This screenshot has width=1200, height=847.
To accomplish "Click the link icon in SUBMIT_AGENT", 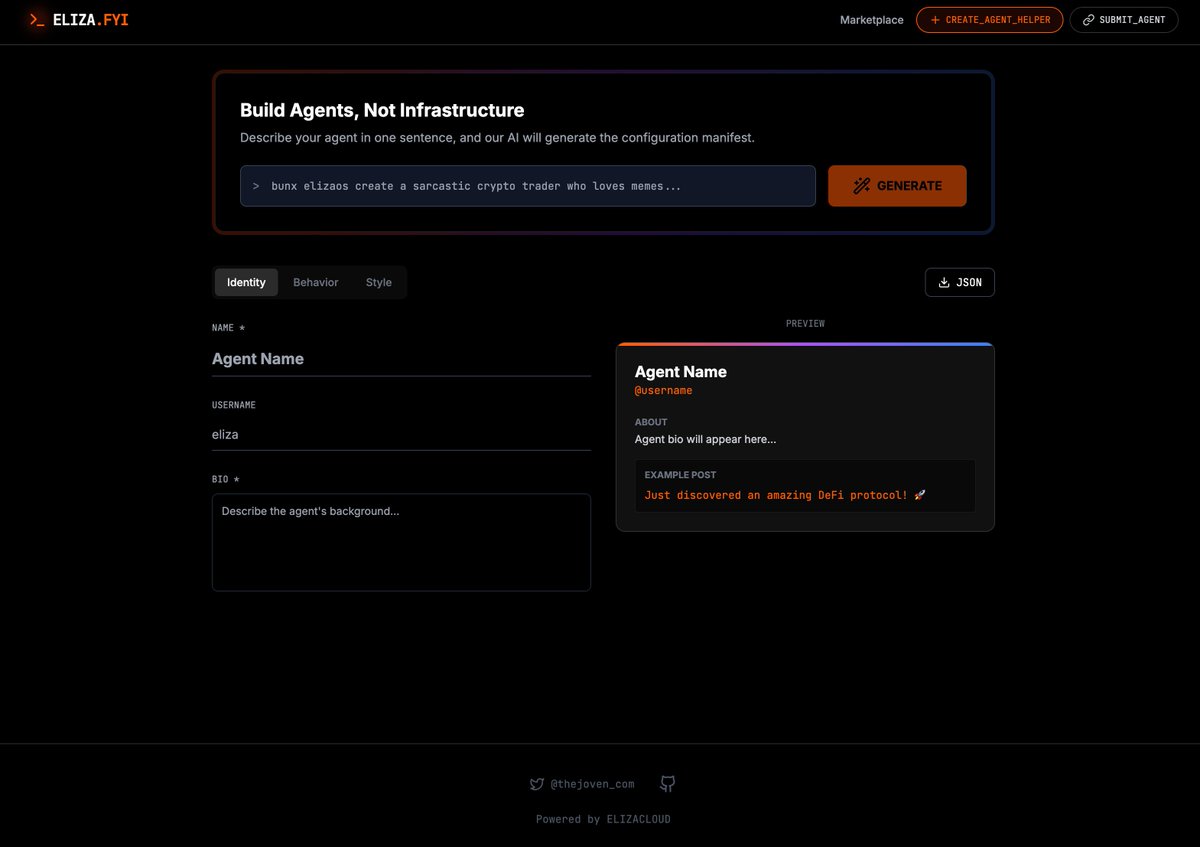I will pos(1088,20).
